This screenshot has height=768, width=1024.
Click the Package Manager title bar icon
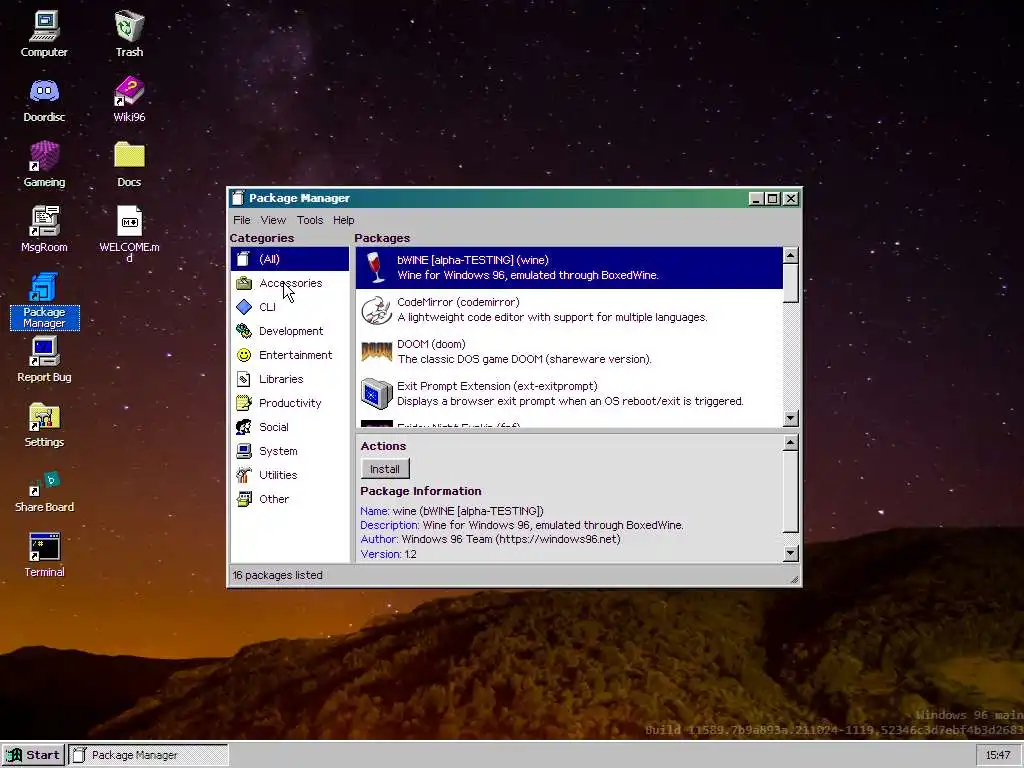click(239, 198)
